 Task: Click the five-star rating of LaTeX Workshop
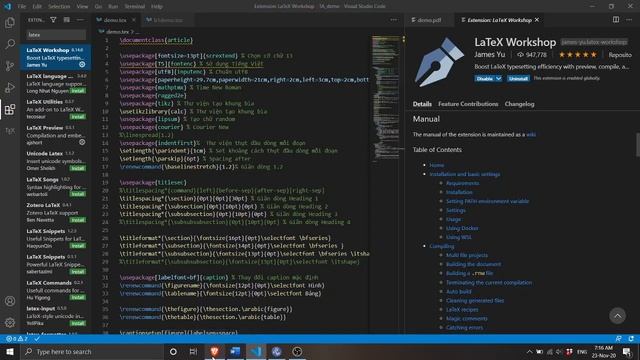[x=578, y=54]
